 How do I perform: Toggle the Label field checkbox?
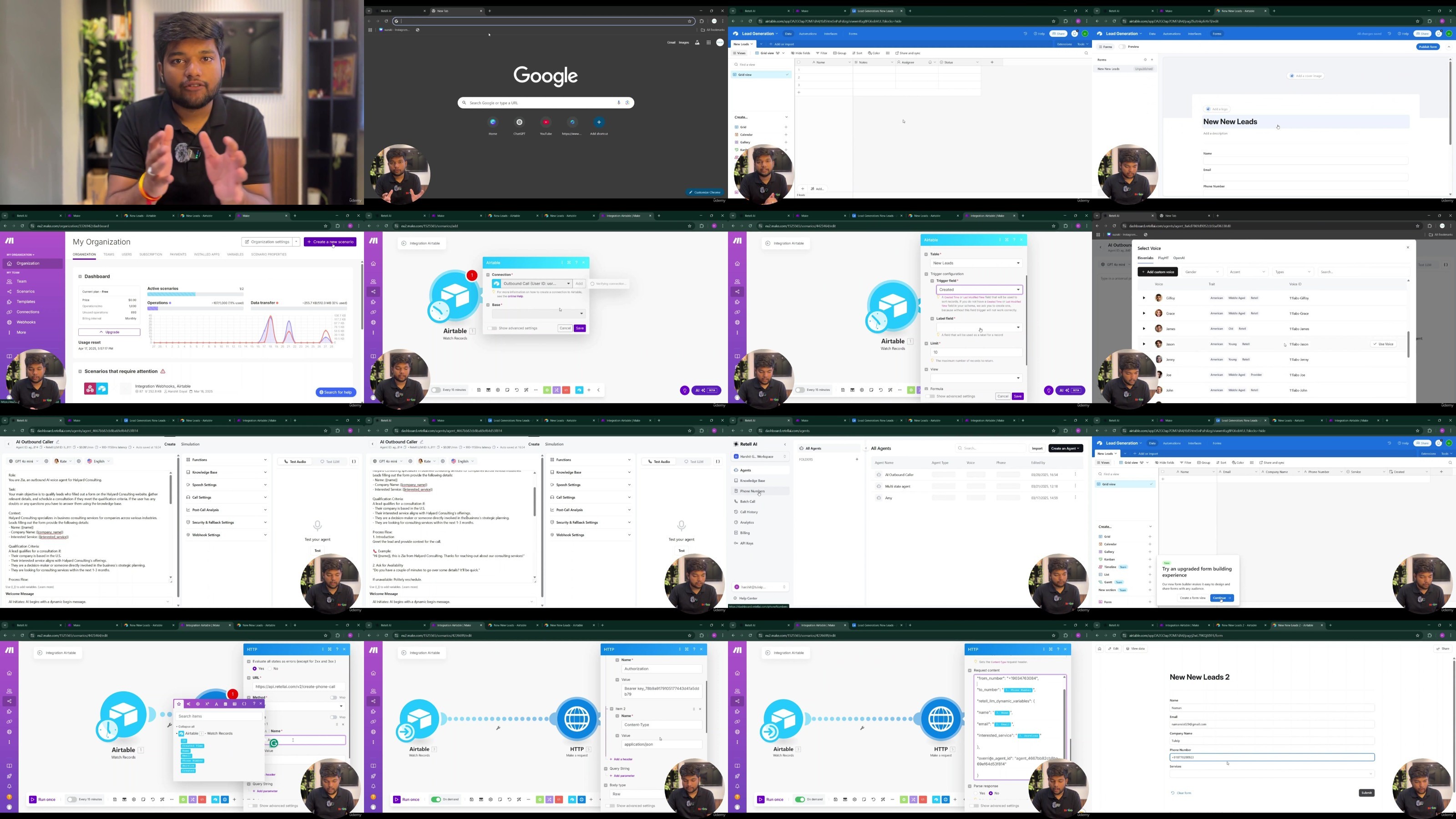(x=932, y=318)
